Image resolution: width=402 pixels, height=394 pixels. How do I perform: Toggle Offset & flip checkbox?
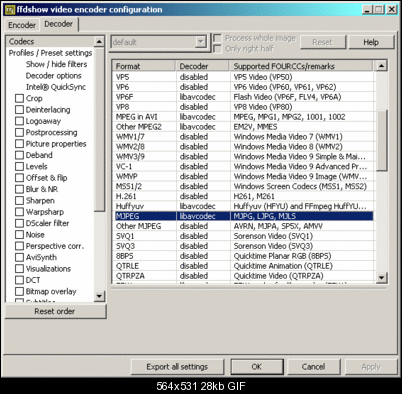(x=20, y=178)
